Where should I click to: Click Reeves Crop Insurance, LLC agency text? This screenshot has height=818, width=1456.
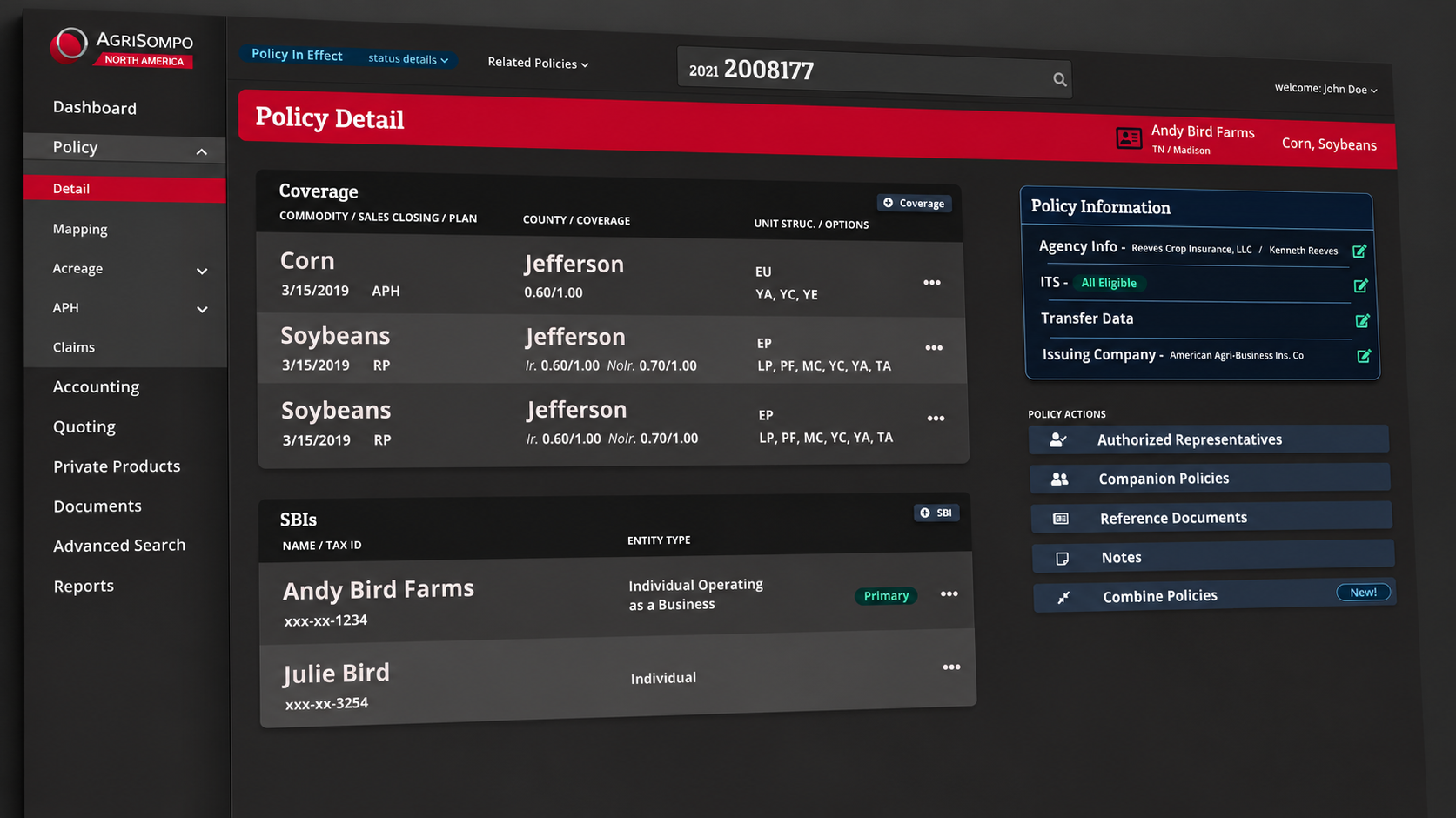click(x=1191, y=249)
